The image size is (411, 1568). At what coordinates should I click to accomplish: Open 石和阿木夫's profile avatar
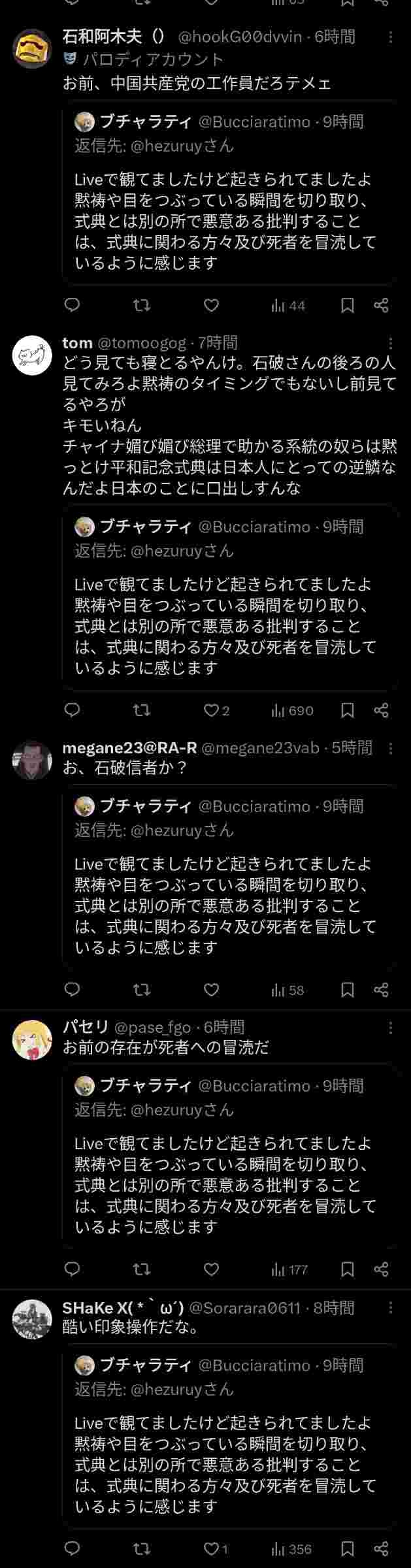point(32,49)
